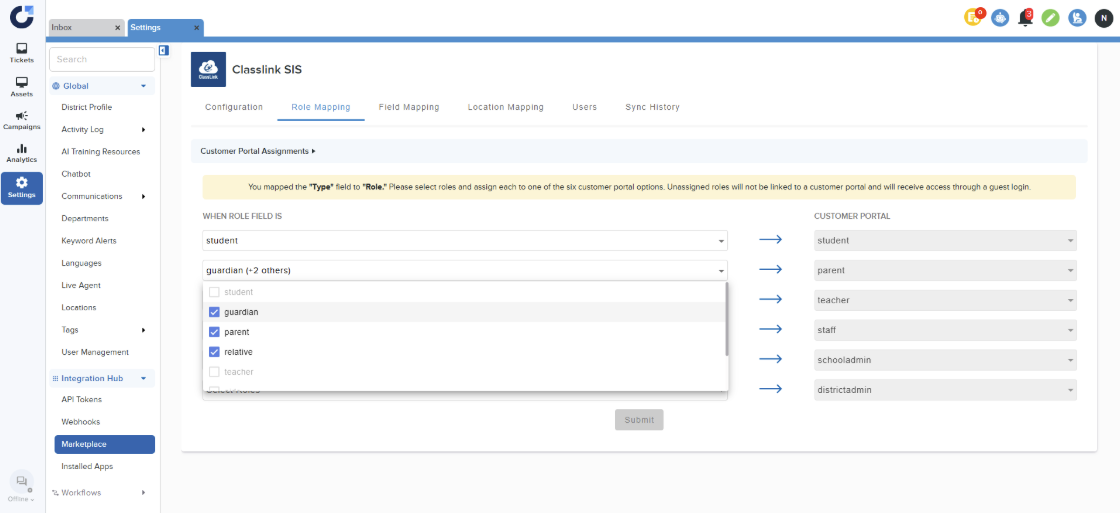This screenshot has height=513, width=1120.
Task: Switch to the Field Mapping tab
Action: [x=408, y=107]
